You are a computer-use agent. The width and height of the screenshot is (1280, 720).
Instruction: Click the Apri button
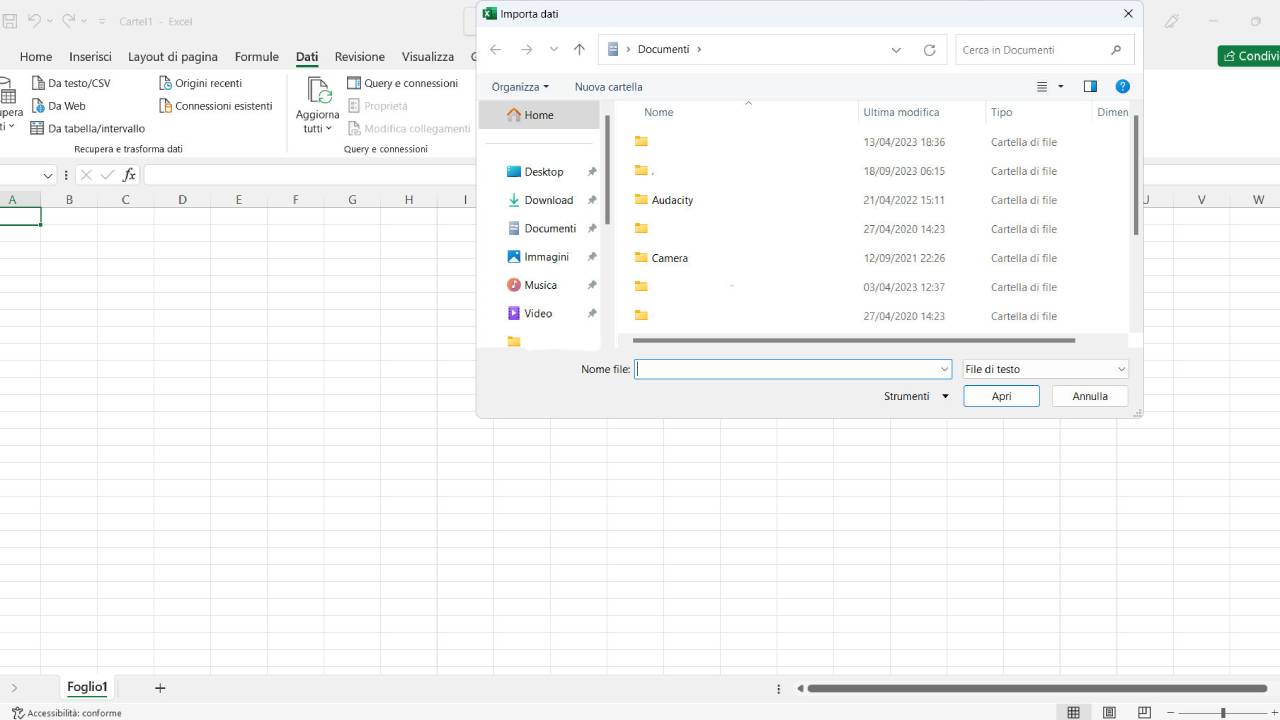coord(1000,396)
